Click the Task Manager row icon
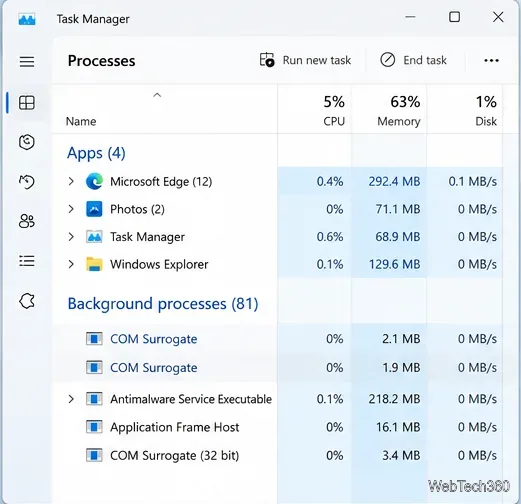 click(94, 237)
